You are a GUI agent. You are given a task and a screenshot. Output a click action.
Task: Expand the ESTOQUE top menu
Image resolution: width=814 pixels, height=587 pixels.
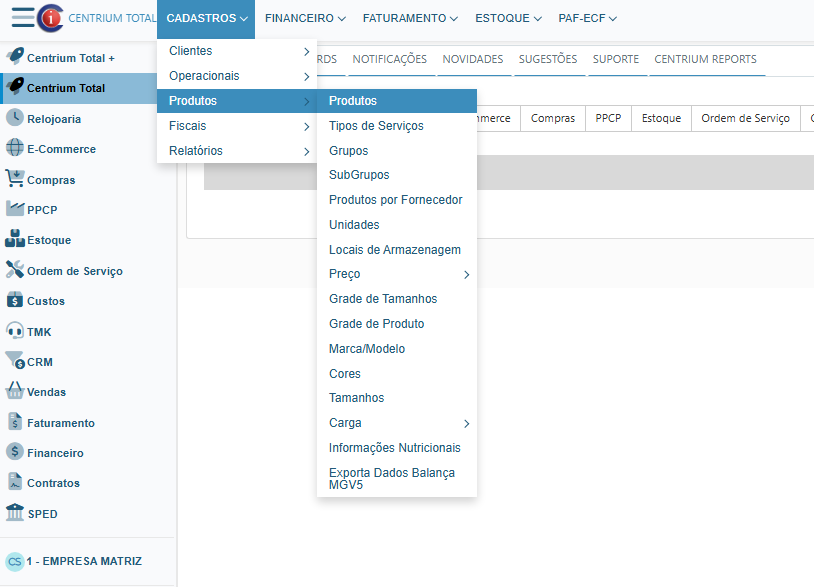[508, 18]
